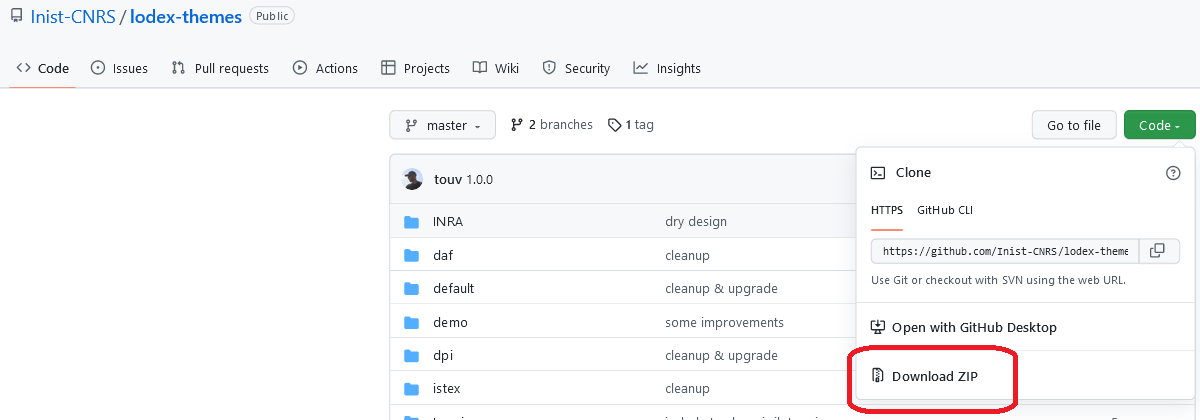Open the master branch dropdown

442,125
